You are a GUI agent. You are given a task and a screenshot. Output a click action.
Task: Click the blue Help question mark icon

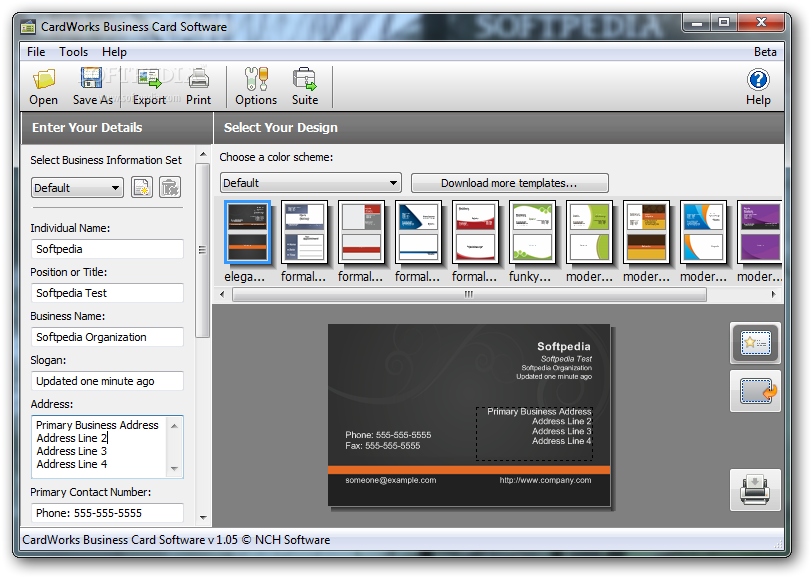(x=758, y=80)
